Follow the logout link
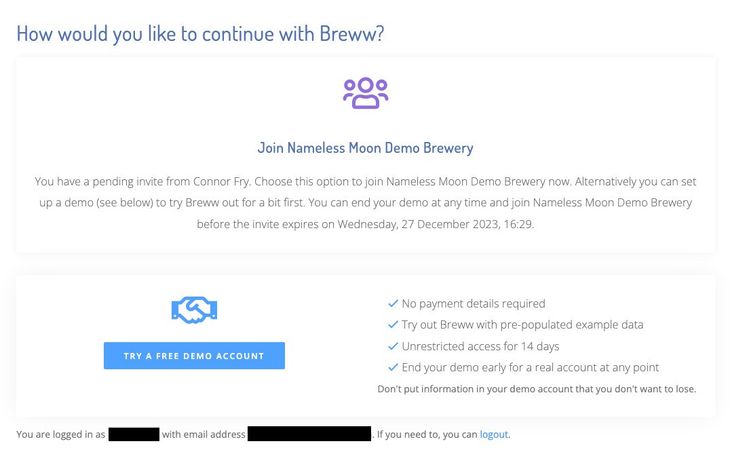 pos(494,434)
